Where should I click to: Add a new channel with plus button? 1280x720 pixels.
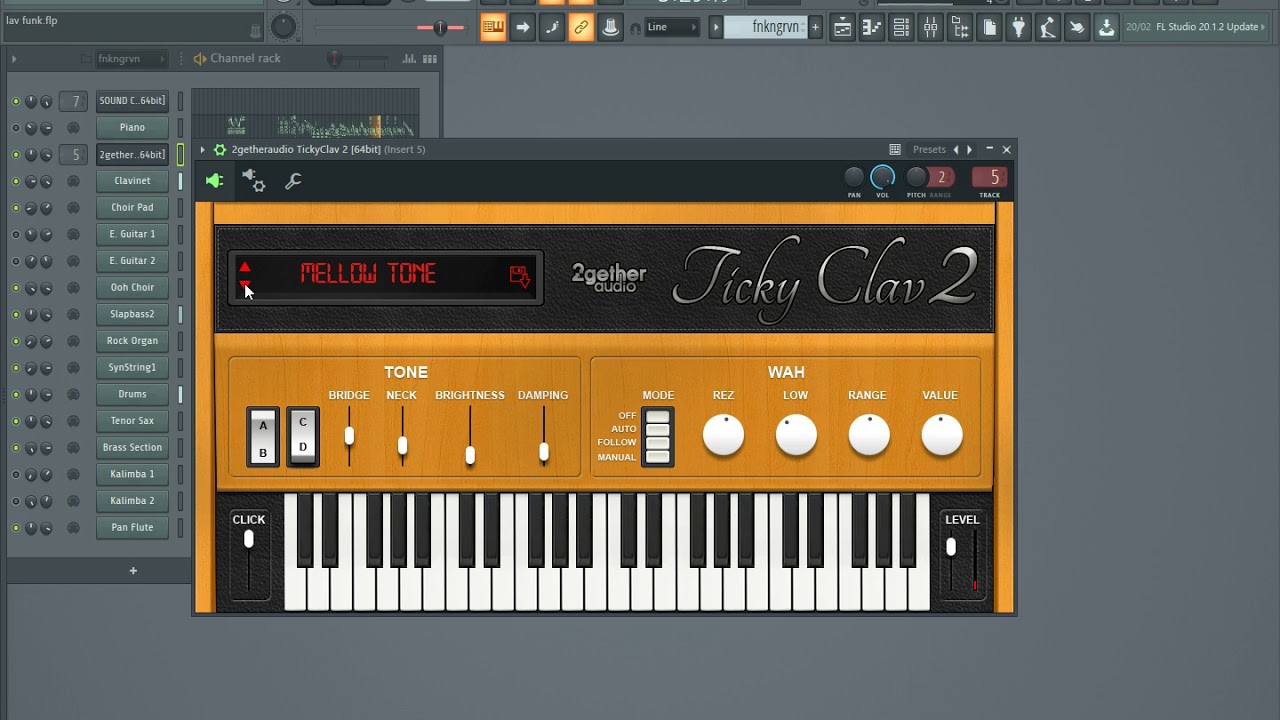(x=133, y=571)
